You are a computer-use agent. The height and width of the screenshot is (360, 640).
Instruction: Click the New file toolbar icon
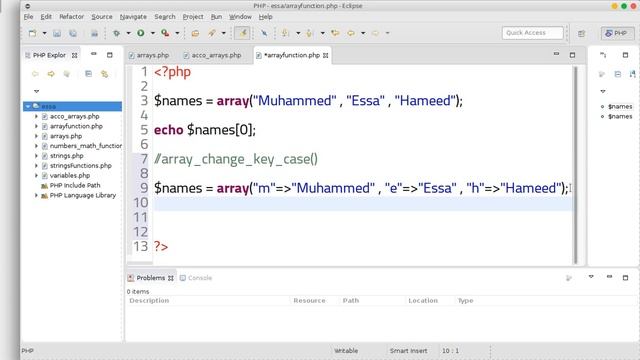32,33
